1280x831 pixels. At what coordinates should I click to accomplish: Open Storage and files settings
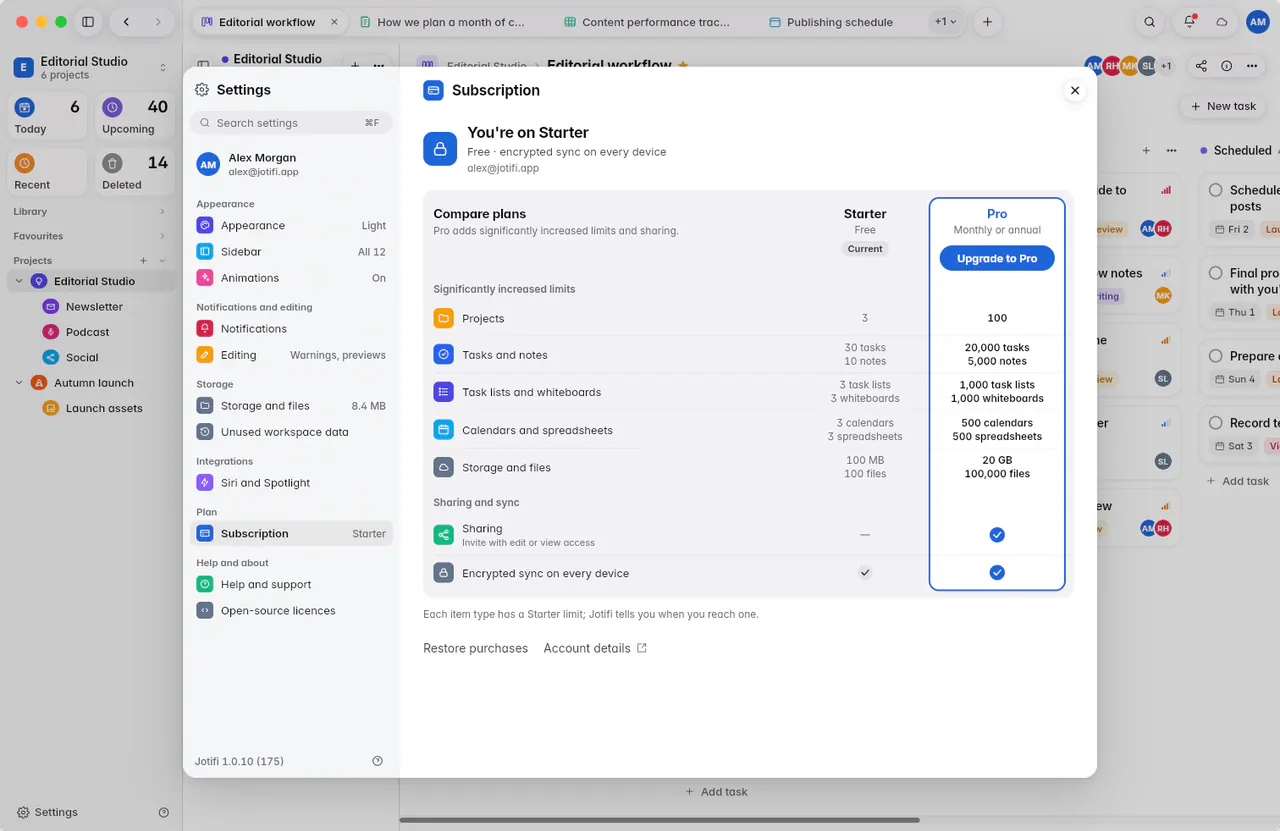coord(291,406)
